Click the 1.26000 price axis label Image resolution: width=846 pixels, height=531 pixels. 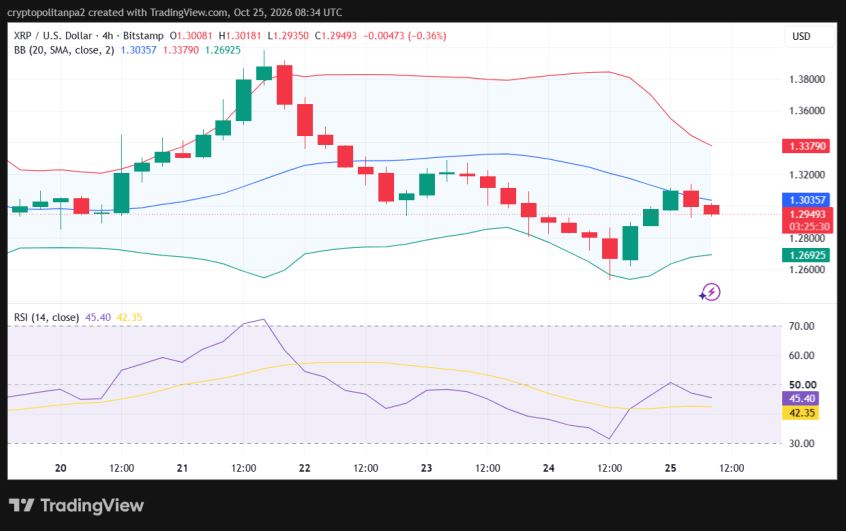(807, 269)
